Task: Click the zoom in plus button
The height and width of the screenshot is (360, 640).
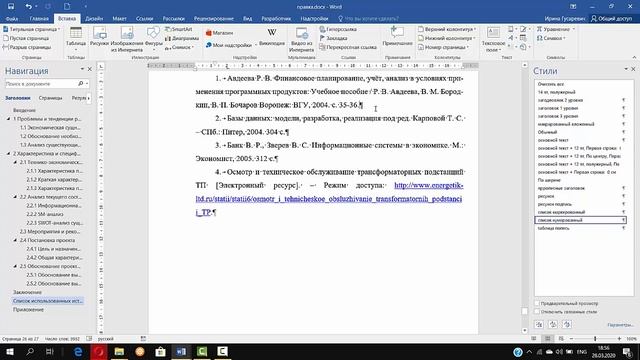Action: (x=619, y=339)
